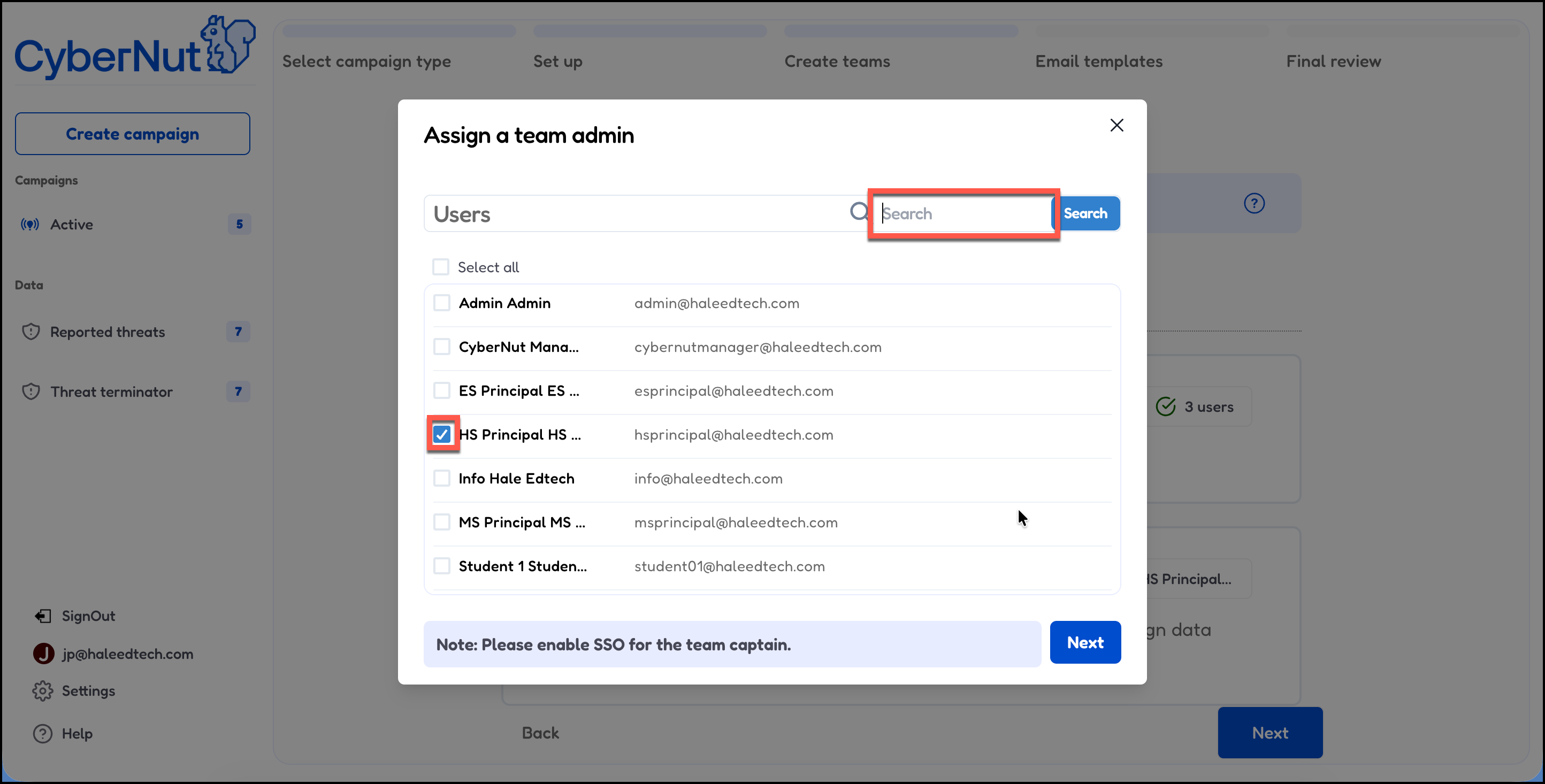
Task: Check the Admin Admin user checkbox
Action: (442, 303)
